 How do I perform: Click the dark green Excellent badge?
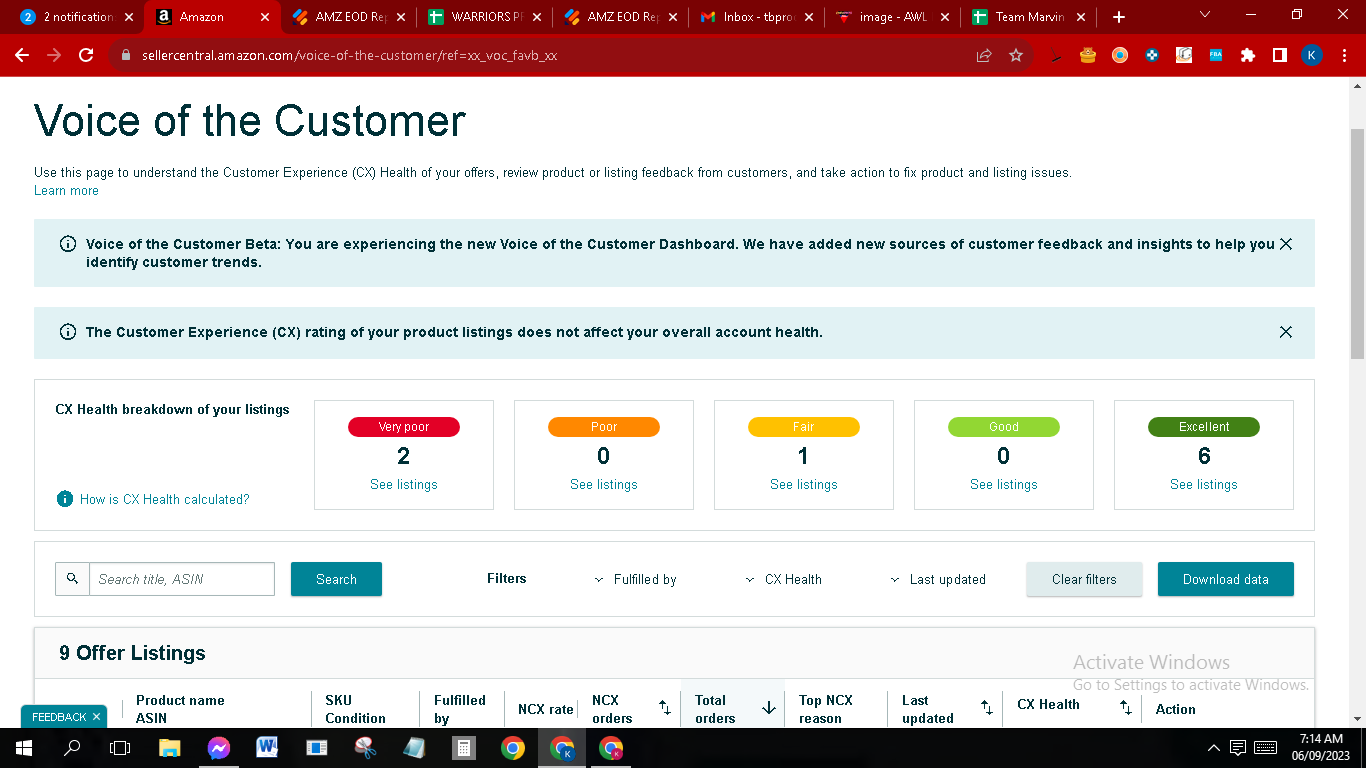point(1204,427)
